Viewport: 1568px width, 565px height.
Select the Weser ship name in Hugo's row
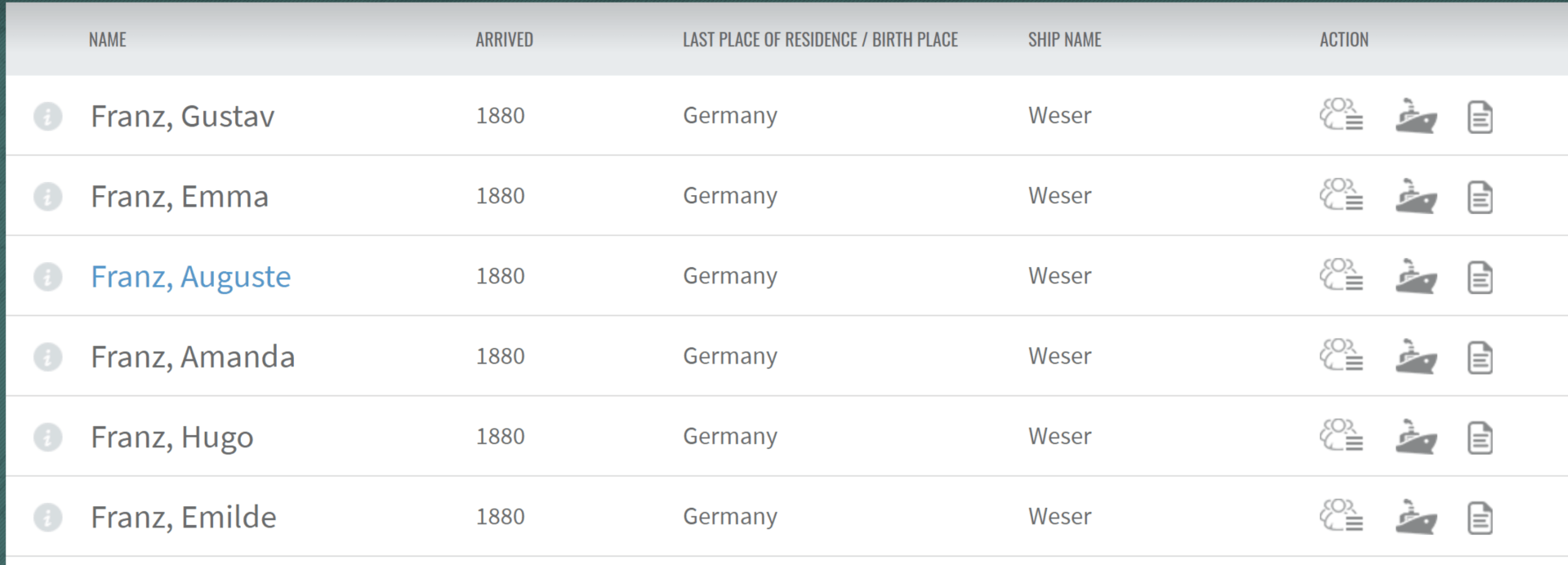(1059, 436)
